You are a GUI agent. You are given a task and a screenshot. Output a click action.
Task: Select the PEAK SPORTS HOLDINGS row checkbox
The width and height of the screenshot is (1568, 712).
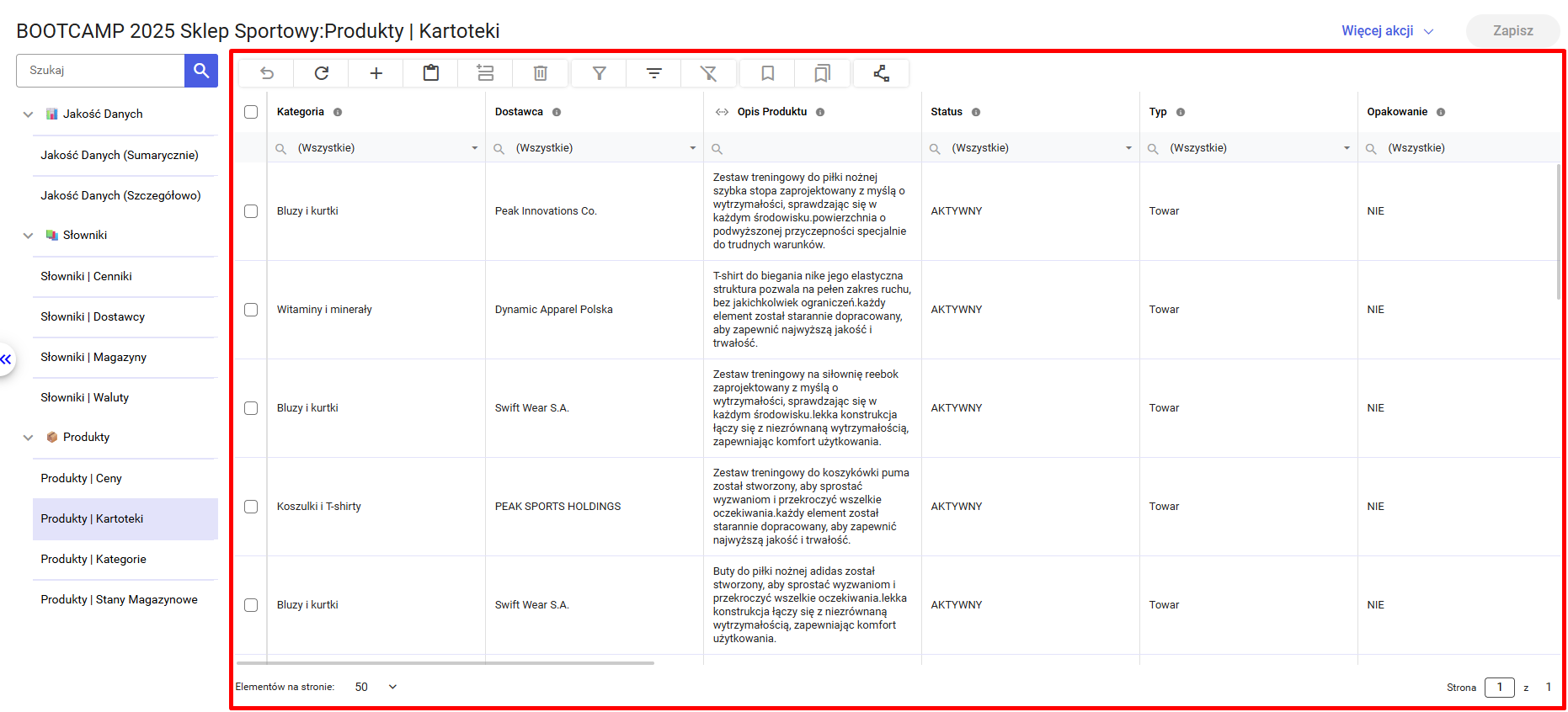pos(251,507)
